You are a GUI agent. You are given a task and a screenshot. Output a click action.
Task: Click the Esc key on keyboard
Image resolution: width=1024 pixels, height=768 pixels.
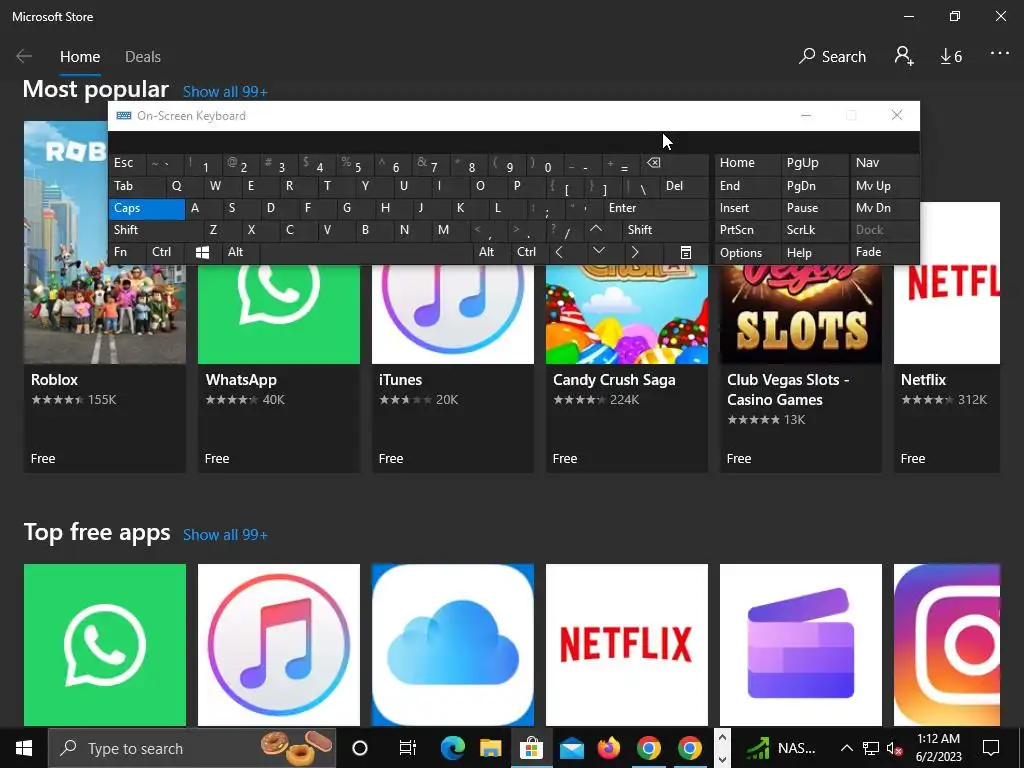(x=127, y=163)
